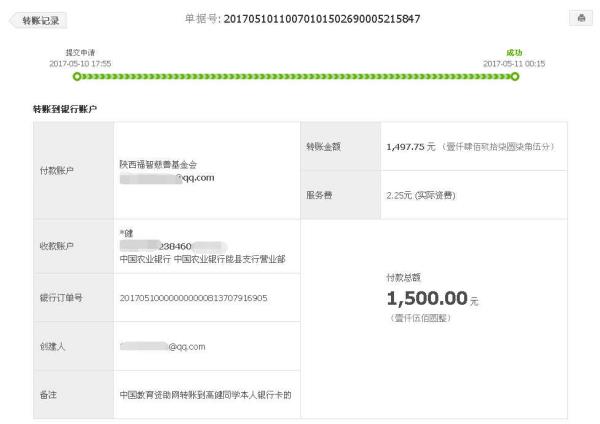This screenshot has height=424, width=600.
Task: Click the middle of the green progress track
Action: 297,76
